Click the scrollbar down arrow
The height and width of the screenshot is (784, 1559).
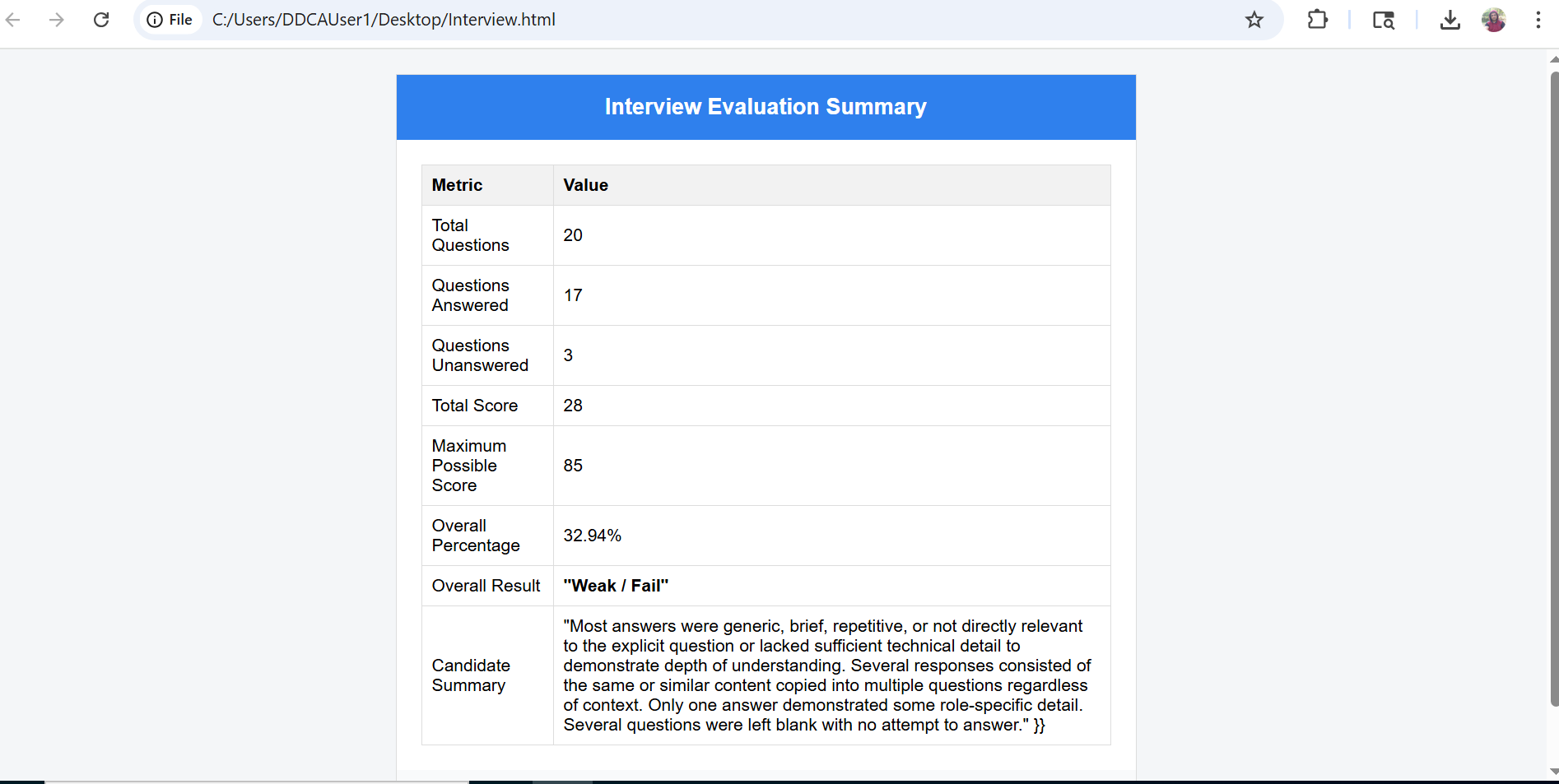coord(1553,771)
